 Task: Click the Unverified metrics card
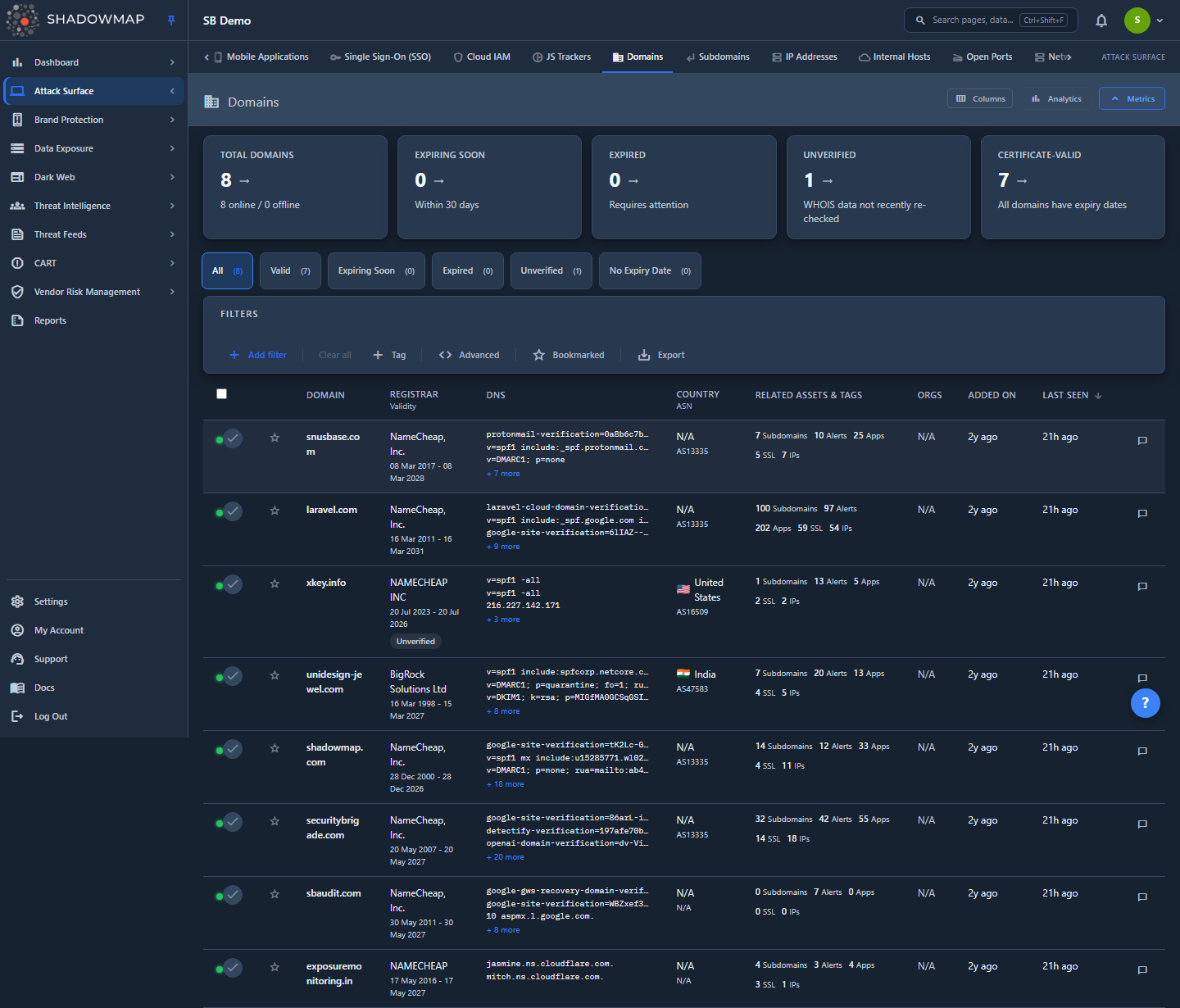click(878, 187)
